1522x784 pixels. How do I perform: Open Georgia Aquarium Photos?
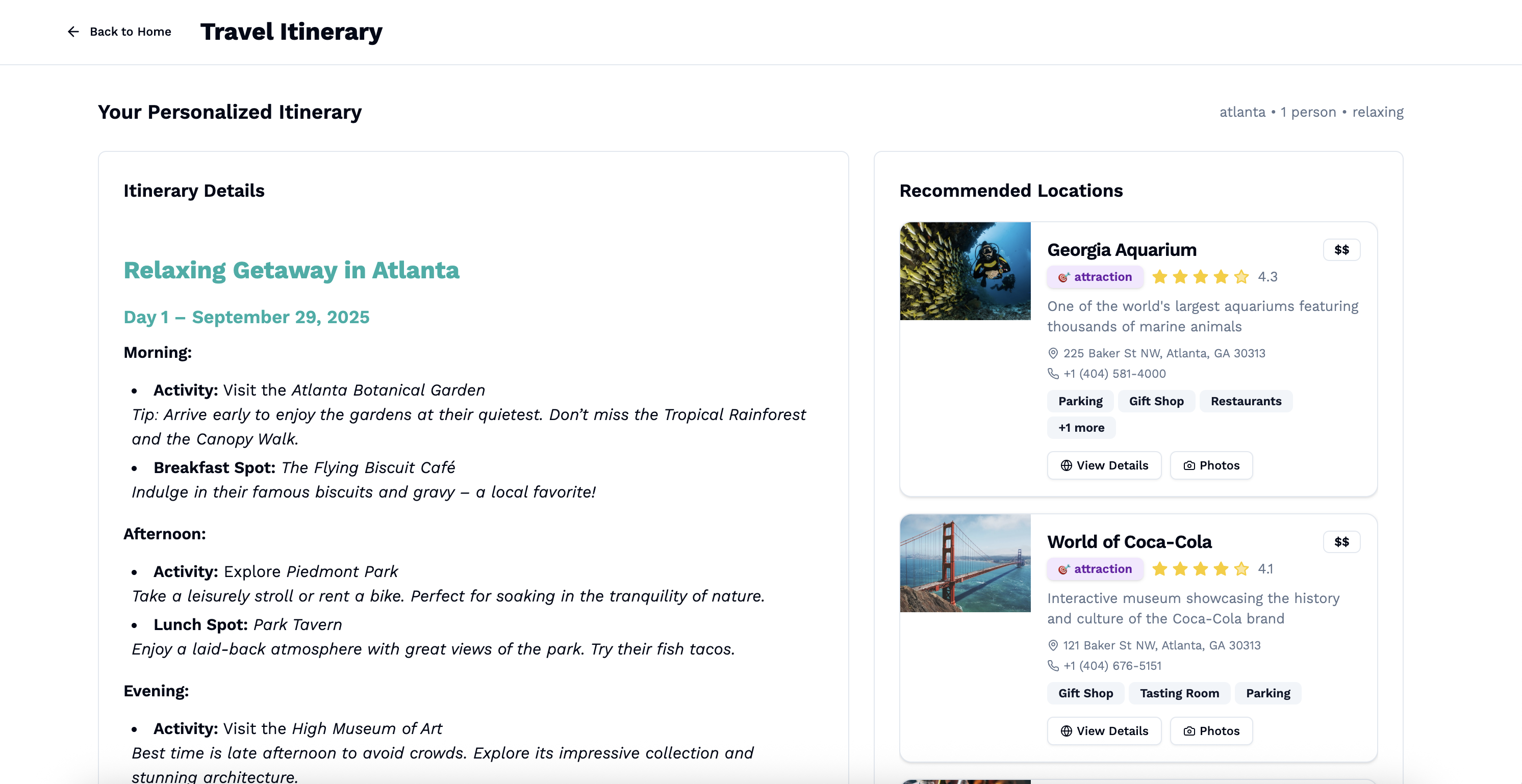(1211, 465)
